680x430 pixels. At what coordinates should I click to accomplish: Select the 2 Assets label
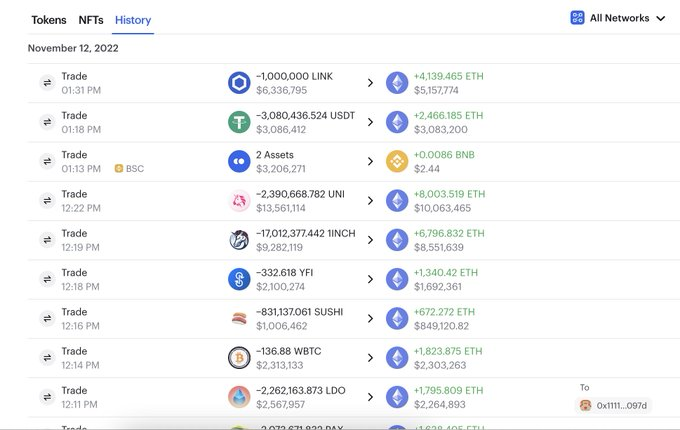click(x=275, y=155)
